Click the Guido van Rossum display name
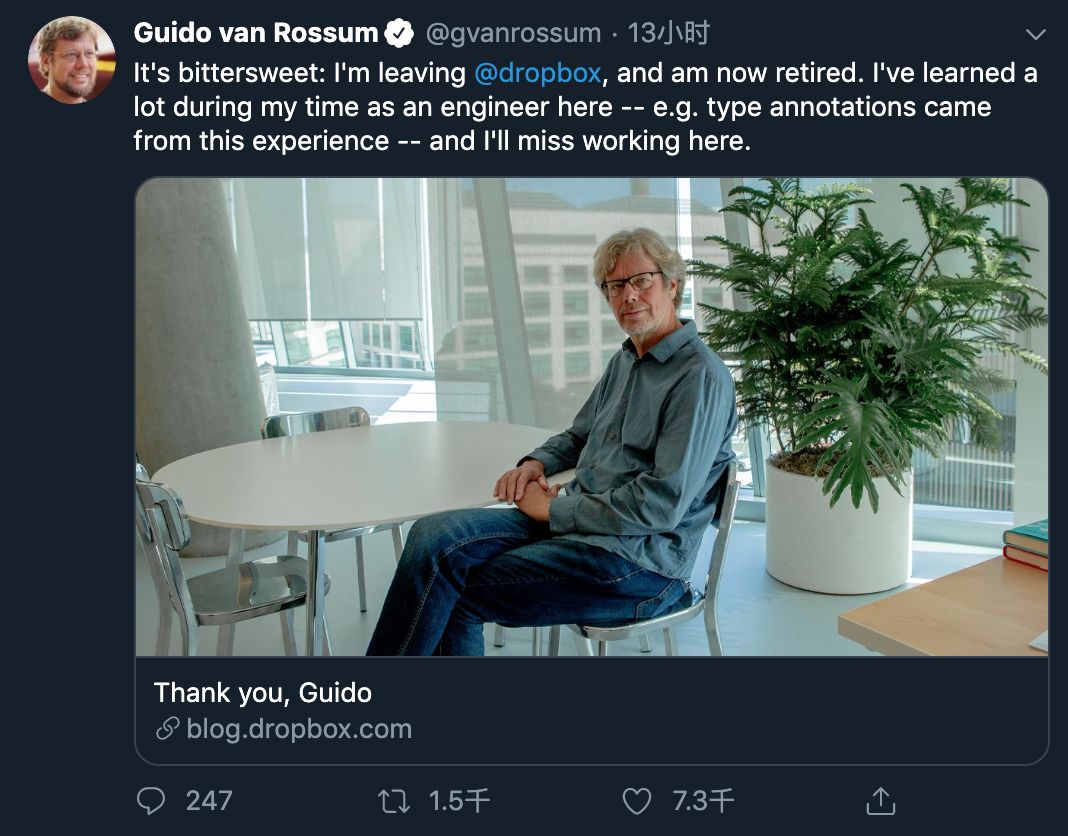1068x836 pixels. [x=256, y=33]
